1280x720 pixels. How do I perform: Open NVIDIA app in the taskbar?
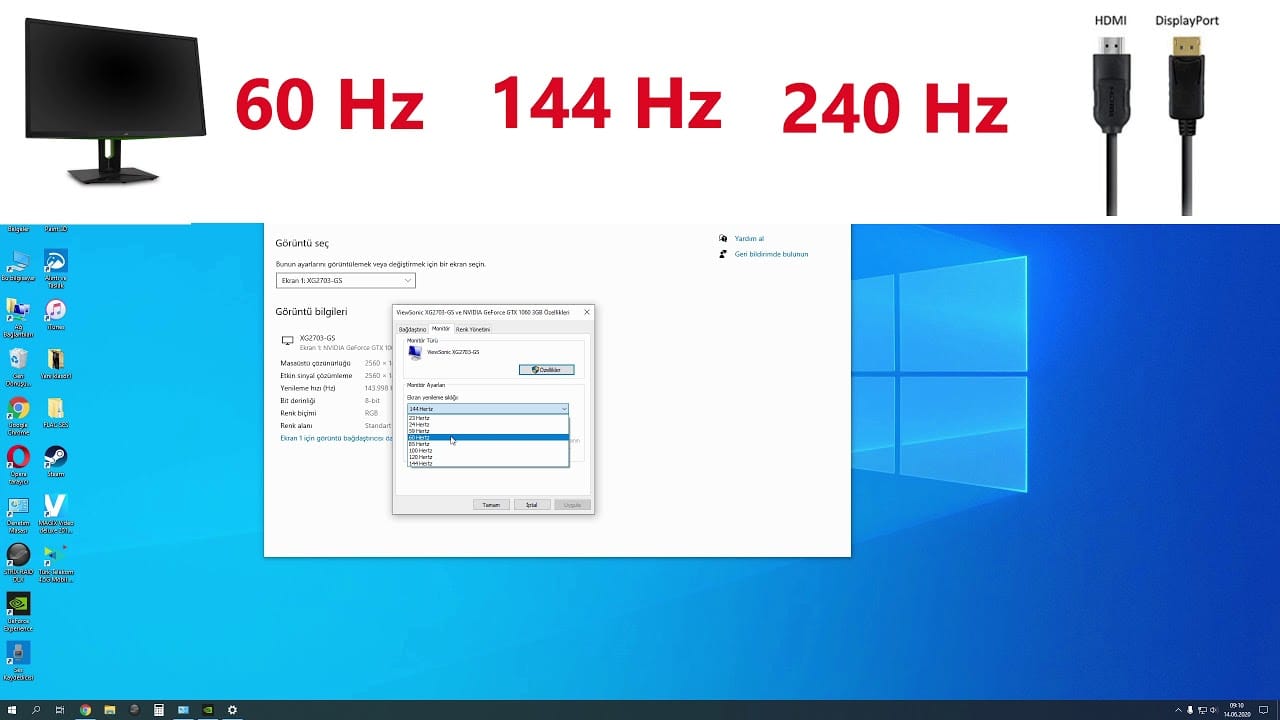click(x=208, y=710)
